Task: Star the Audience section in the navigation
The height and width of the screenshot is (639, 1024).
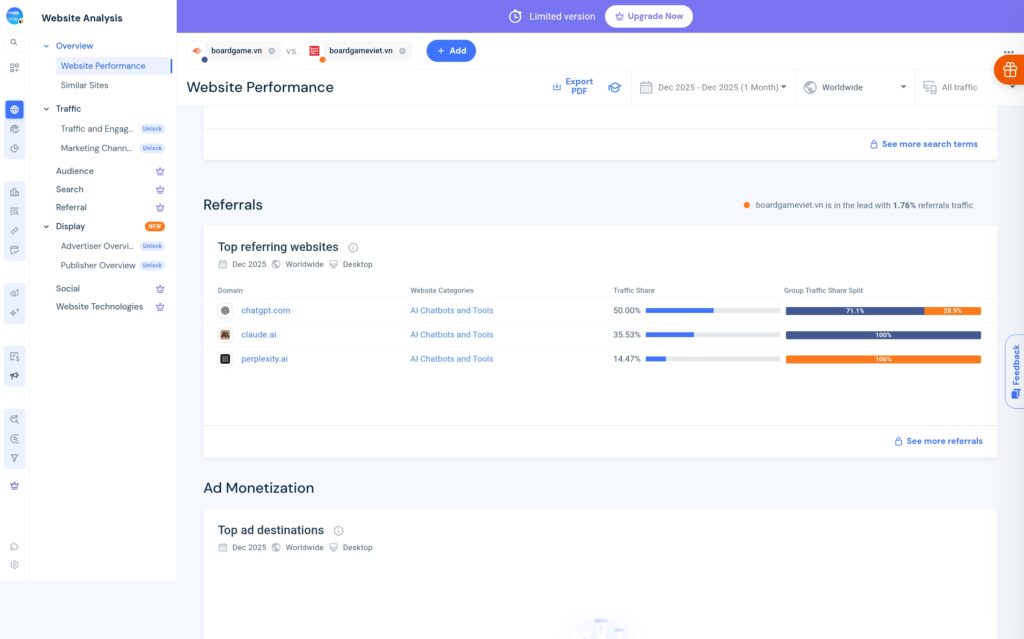Action: pyautogui.click(x=160, y=170)
